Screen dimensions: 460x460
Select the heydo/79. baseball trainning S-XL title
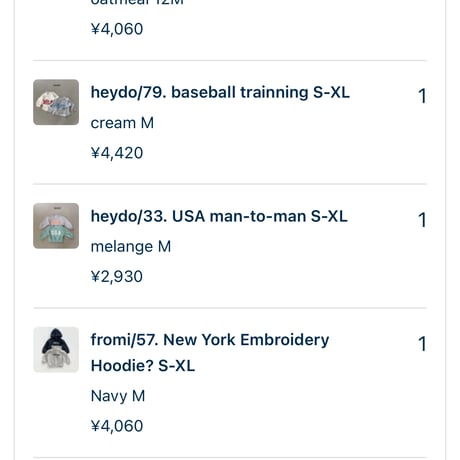(x=220, y=92)
